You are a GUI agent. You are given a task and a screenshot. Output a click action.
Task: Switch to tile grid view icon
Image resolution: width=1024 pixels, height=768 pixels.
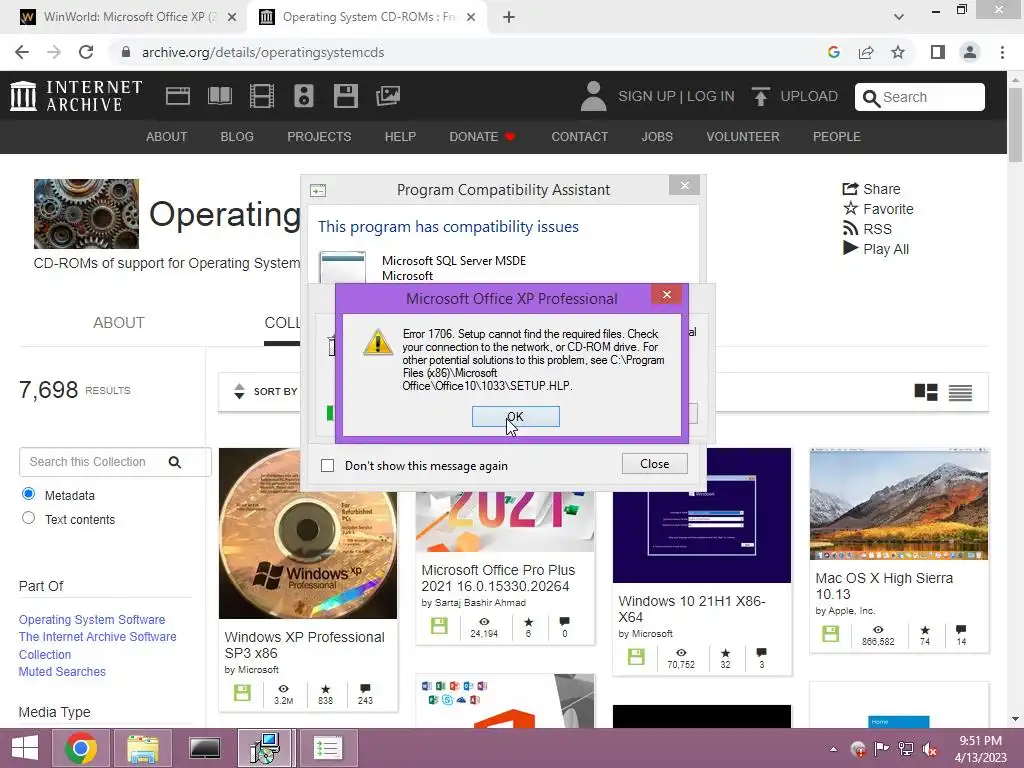coord(925,392)
